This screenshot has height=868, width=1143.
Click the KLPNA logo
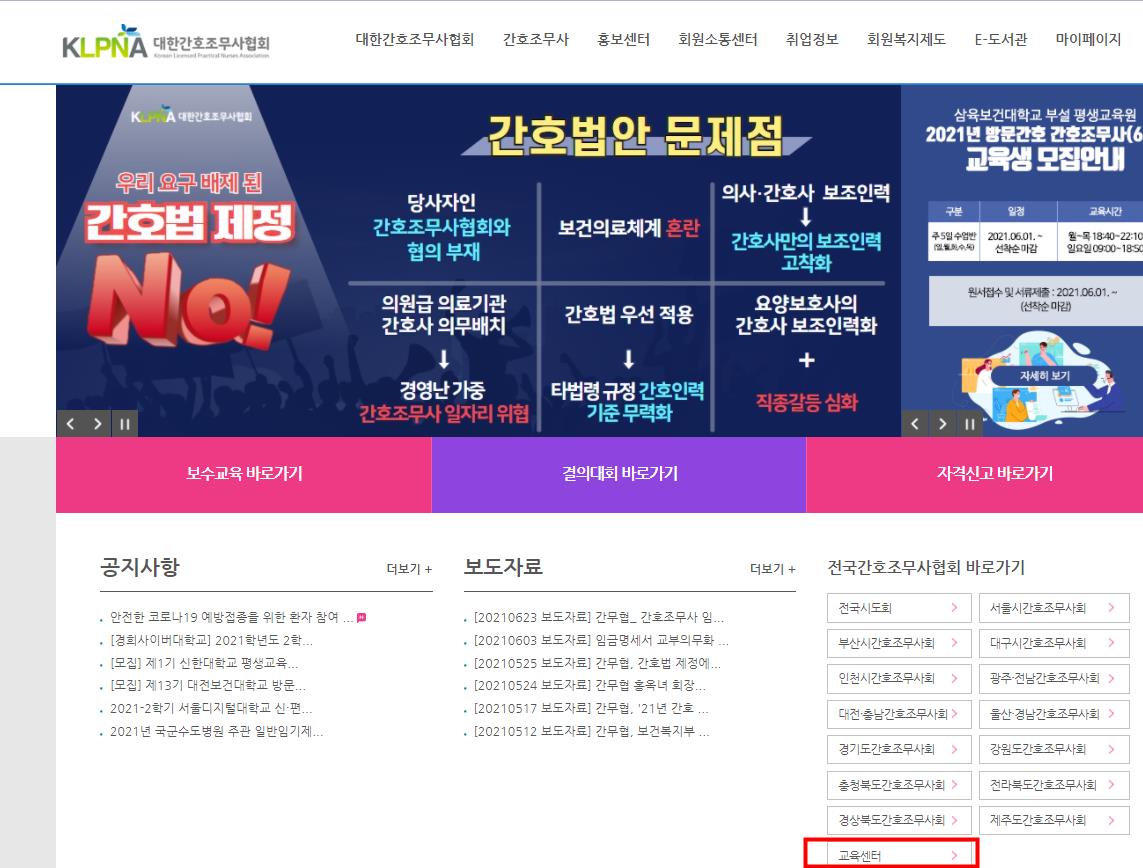[165, 42]
